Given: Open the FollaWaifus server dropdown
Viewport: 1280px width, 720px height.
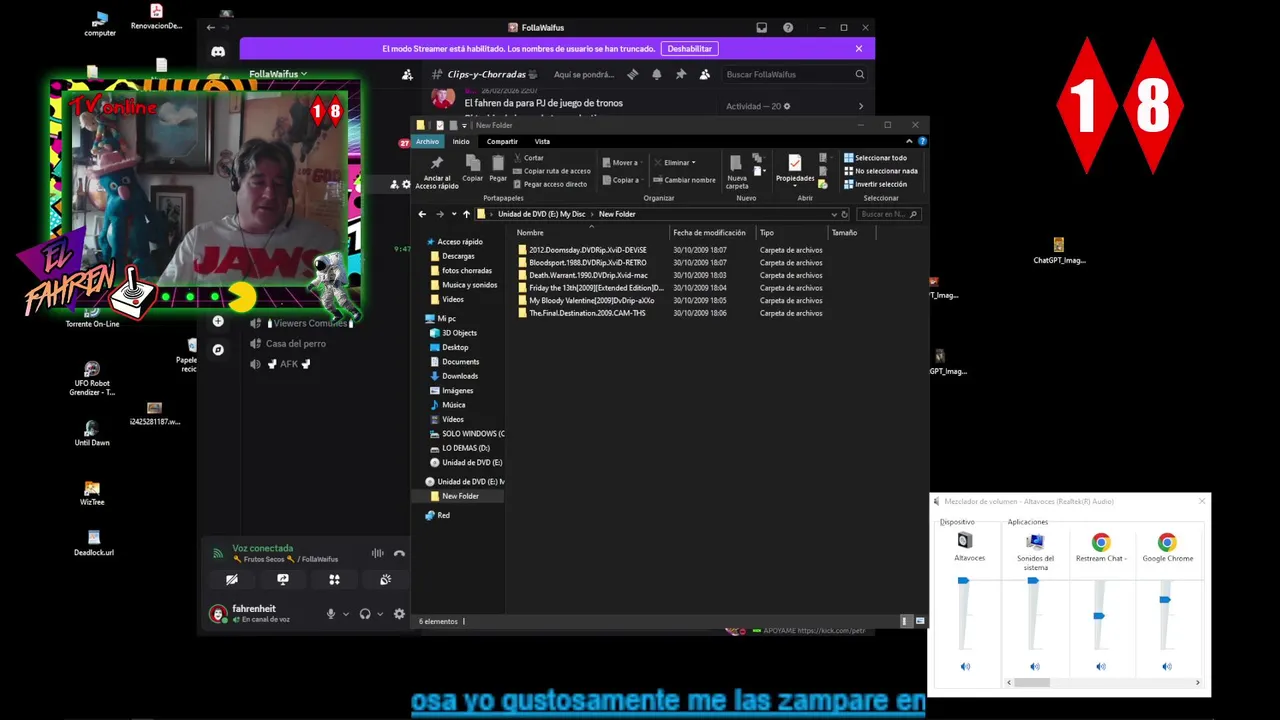Looking at the screenshot, I should click(x=278, y=74).
